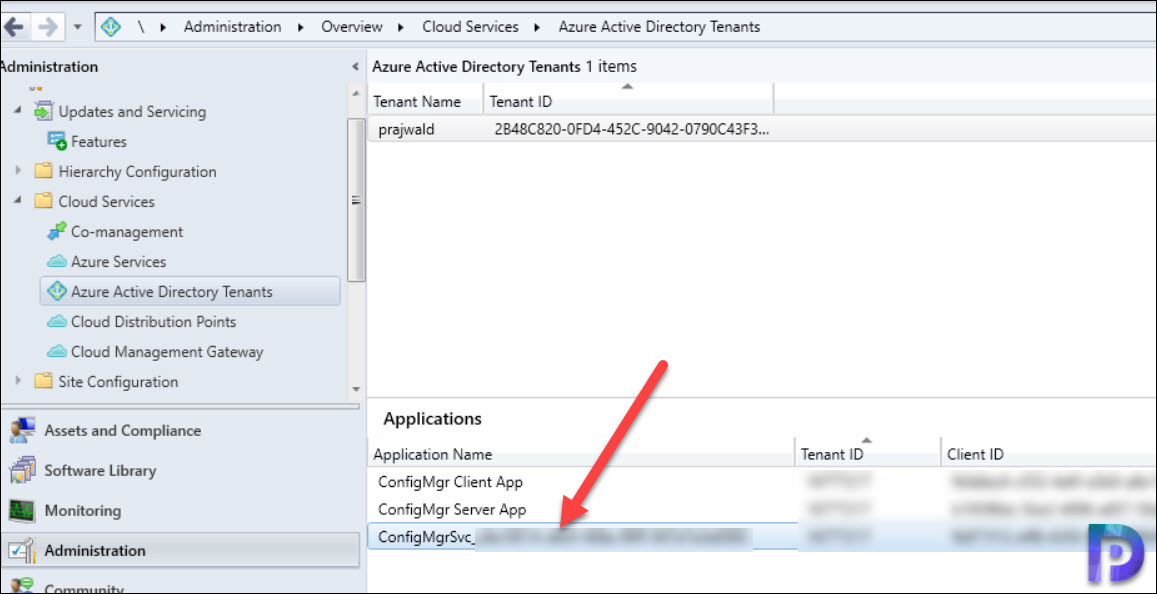
Task: Click the navigation tree scroll-down arrow
Action: pyautogui.click(x=356, y=389)
